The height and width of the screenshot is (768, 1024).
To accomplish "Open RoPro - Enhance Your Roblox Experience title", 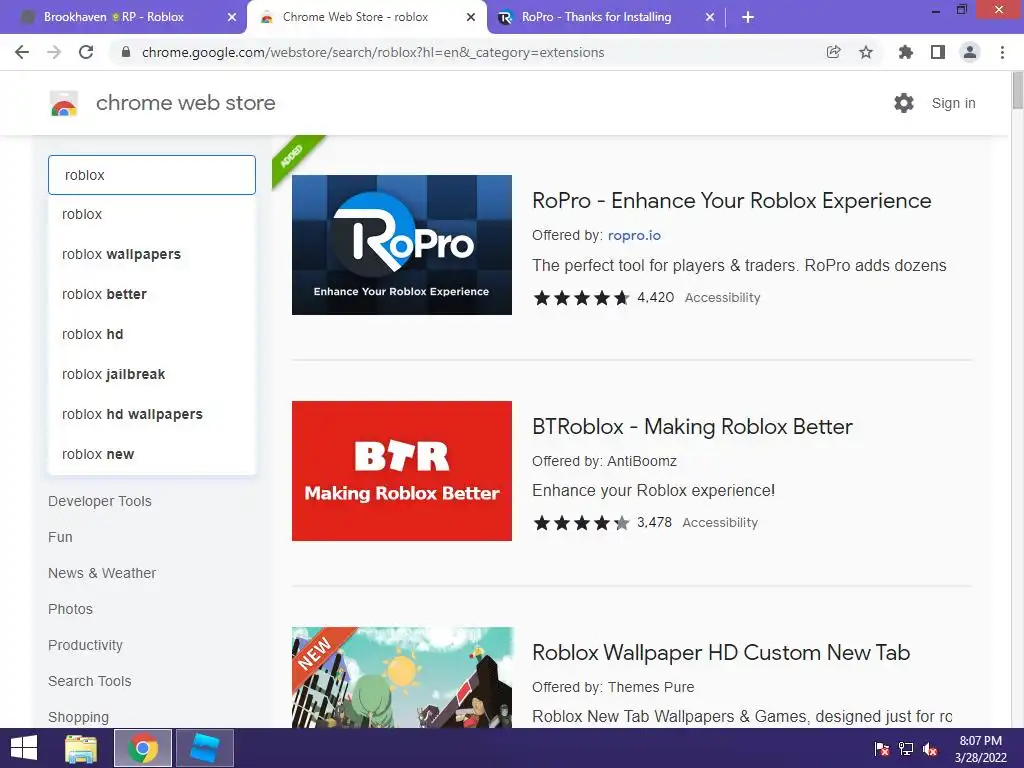I will 731,200.
